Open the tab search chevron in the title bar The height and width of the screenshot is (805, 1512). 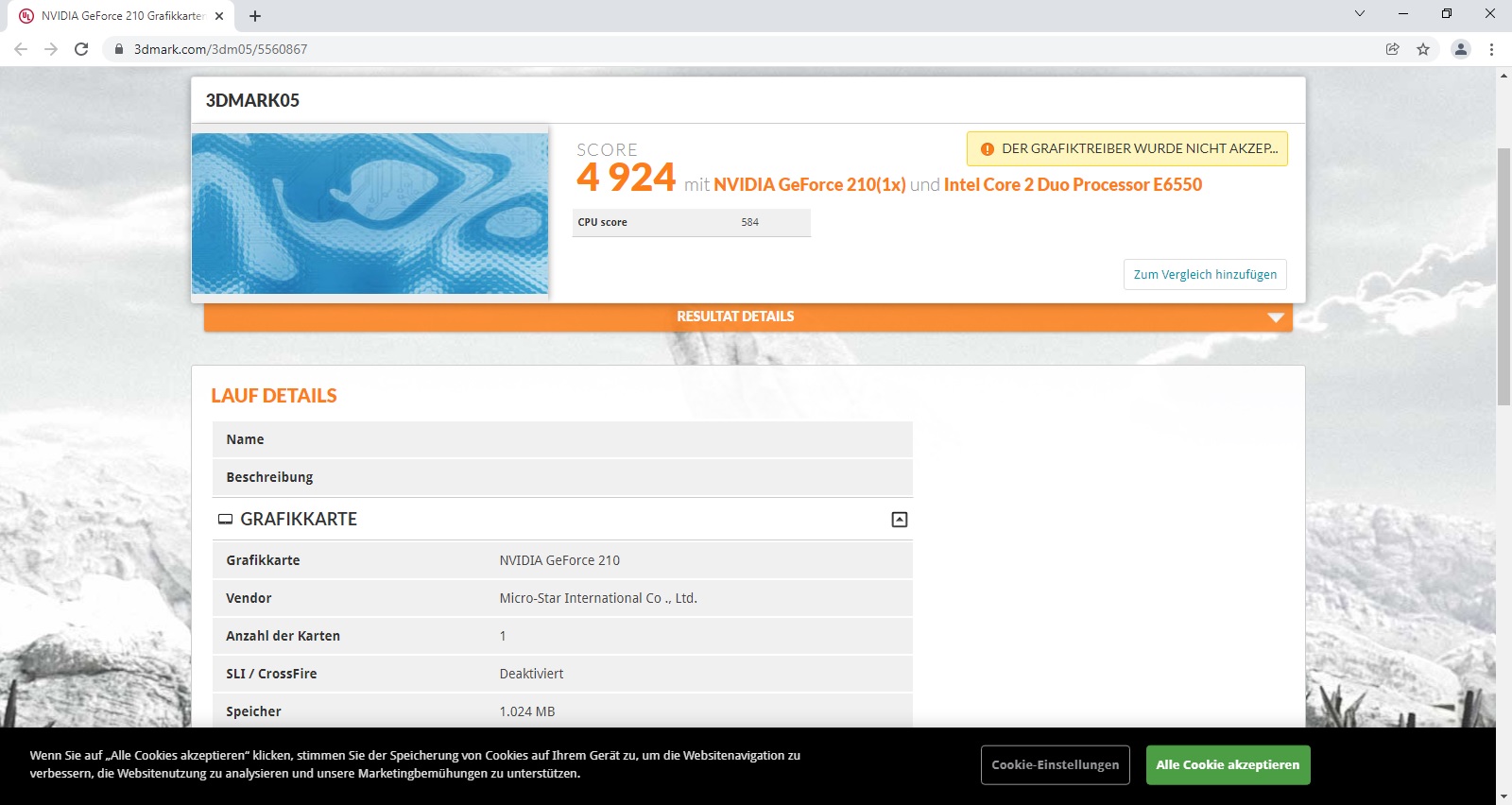(1360, 13)
